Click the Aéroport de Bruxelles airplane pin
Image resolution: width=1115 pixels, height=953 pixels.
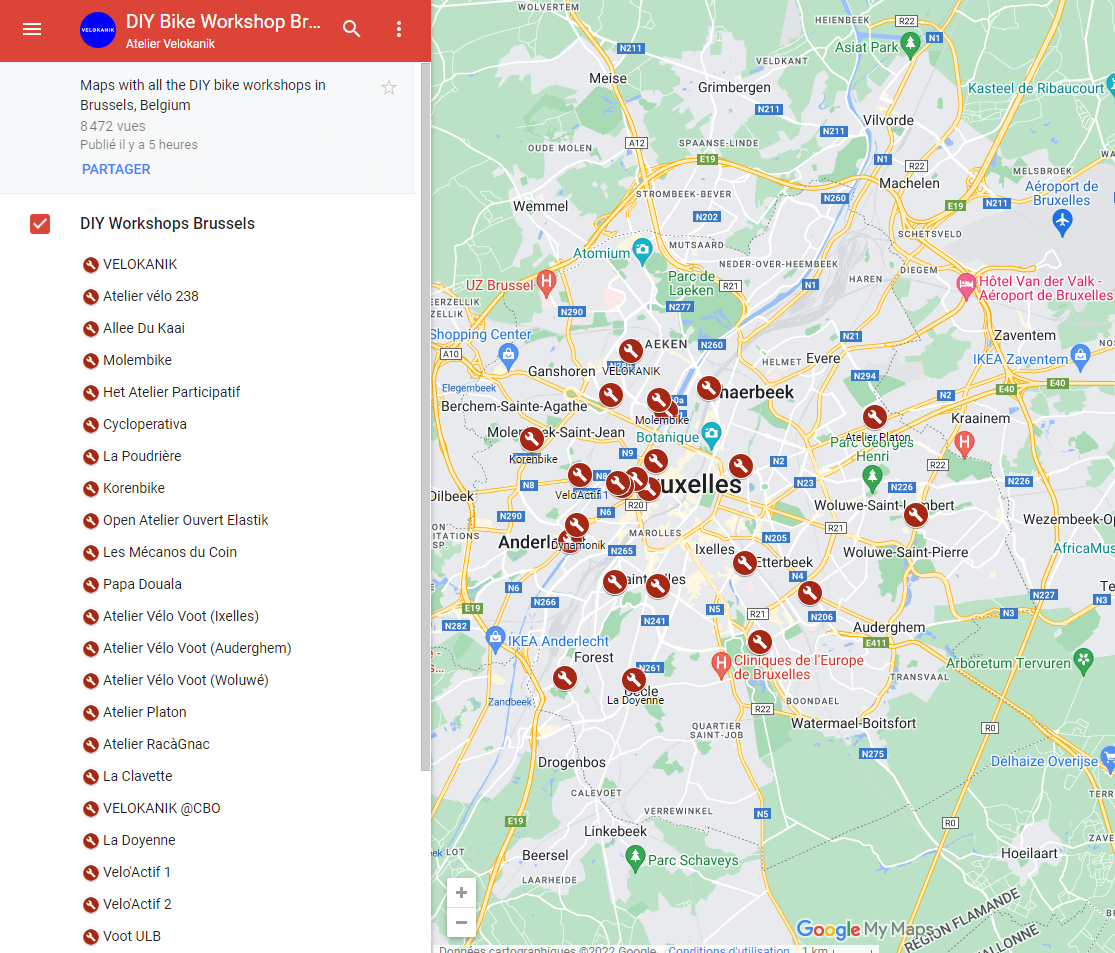coord(1062,223)
